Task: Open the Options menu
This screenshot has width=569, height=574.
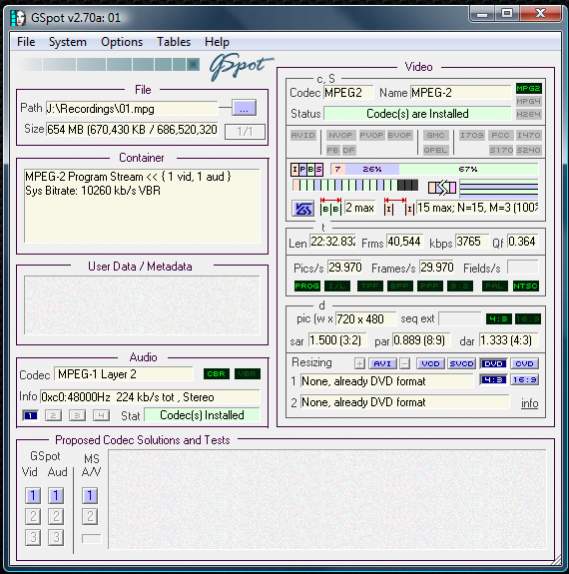Action: 122,42
